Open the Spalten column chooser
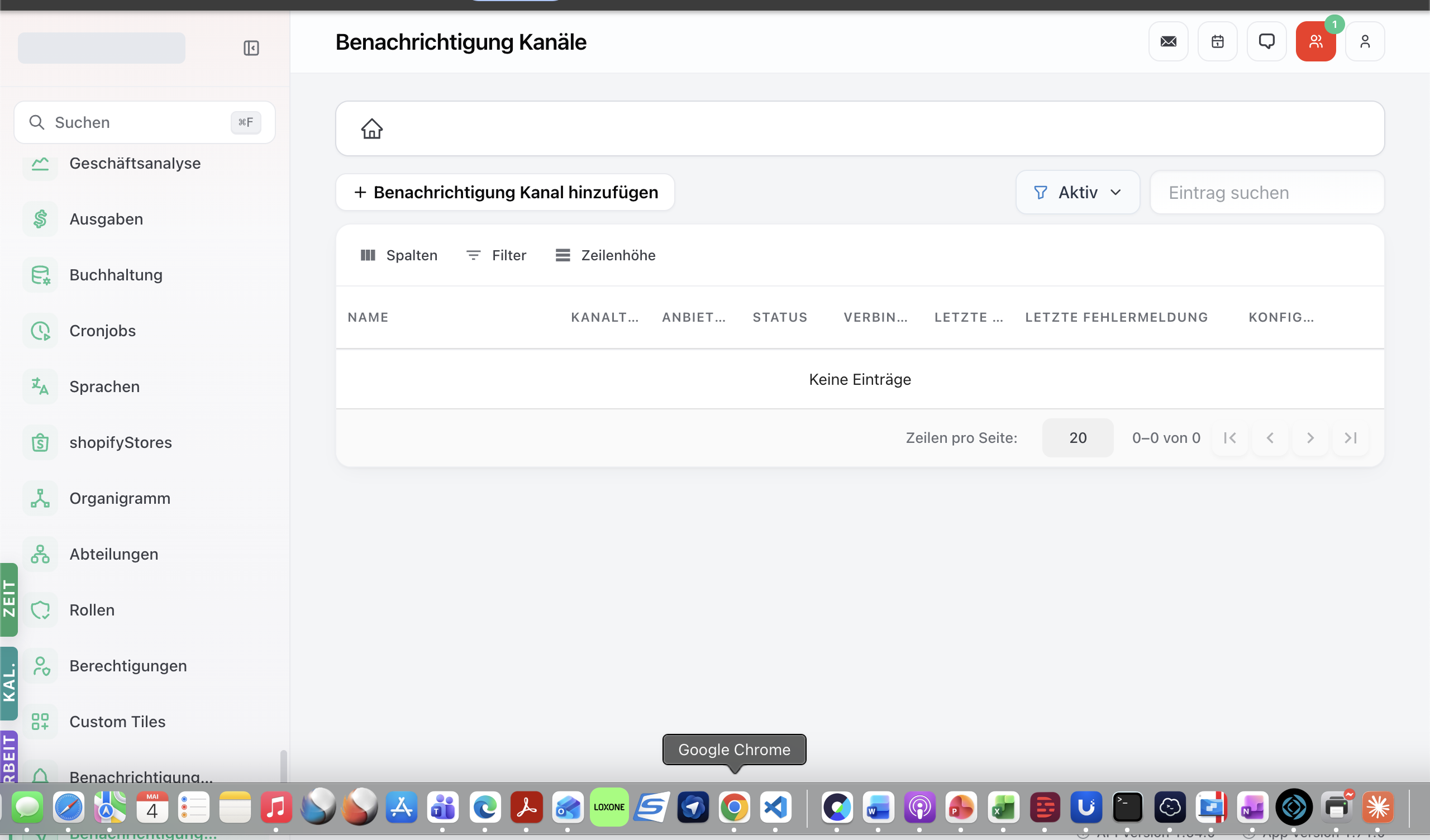Image resolution: width=1430 pixels, height=840 pixels. pyautogui.click(x=399, y=255)
